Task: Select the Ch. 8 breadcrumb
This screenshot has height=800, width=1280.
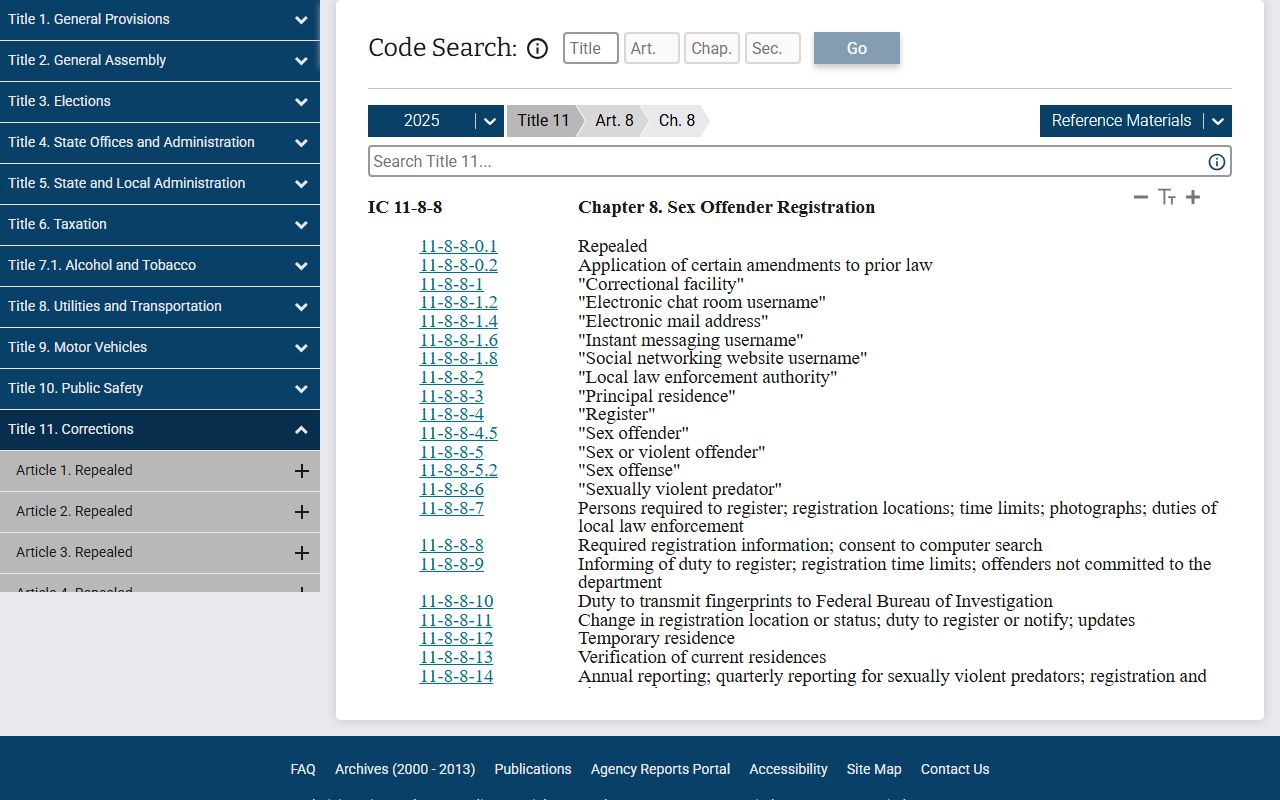Action: point(677,121)
